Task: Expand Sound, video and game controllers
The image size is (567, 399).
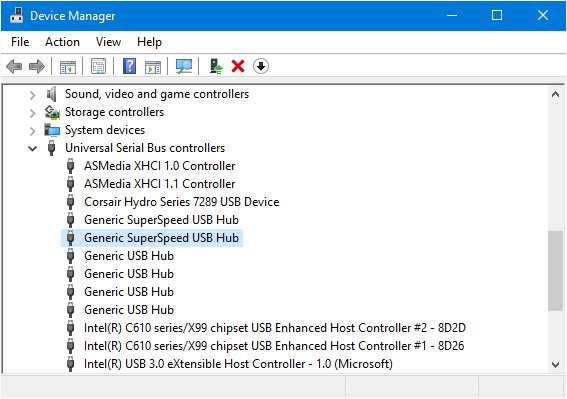Action: click(x=33, y=95)
